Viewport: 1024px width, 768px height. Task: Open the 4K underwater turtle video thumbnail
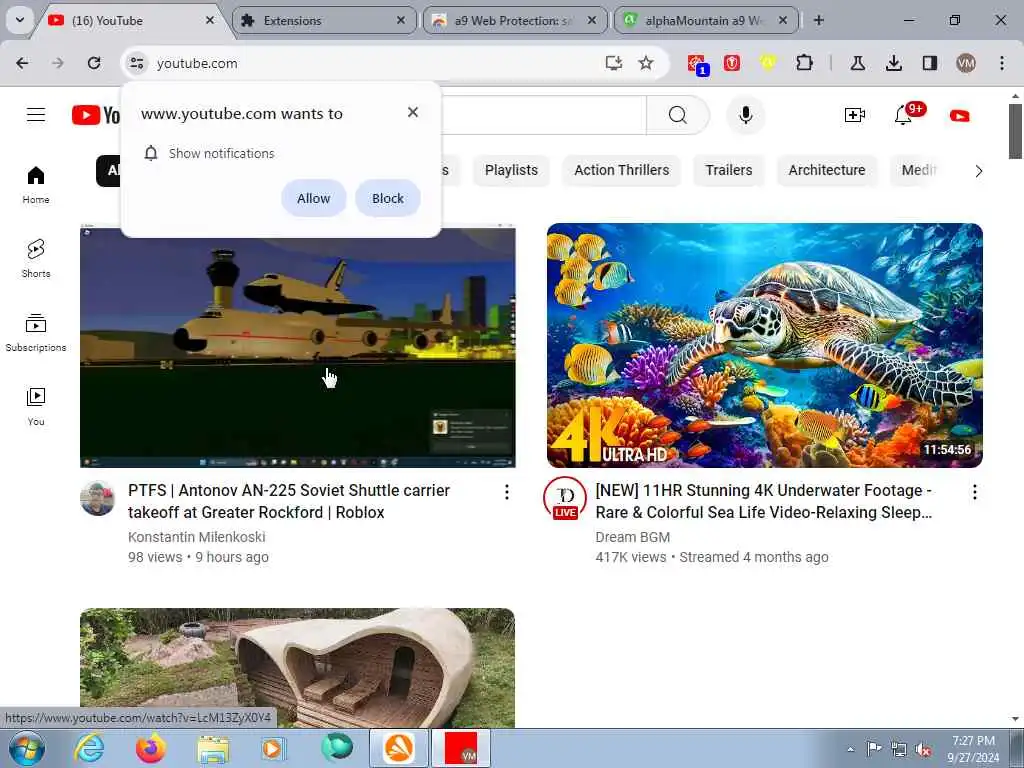point(765,345)
